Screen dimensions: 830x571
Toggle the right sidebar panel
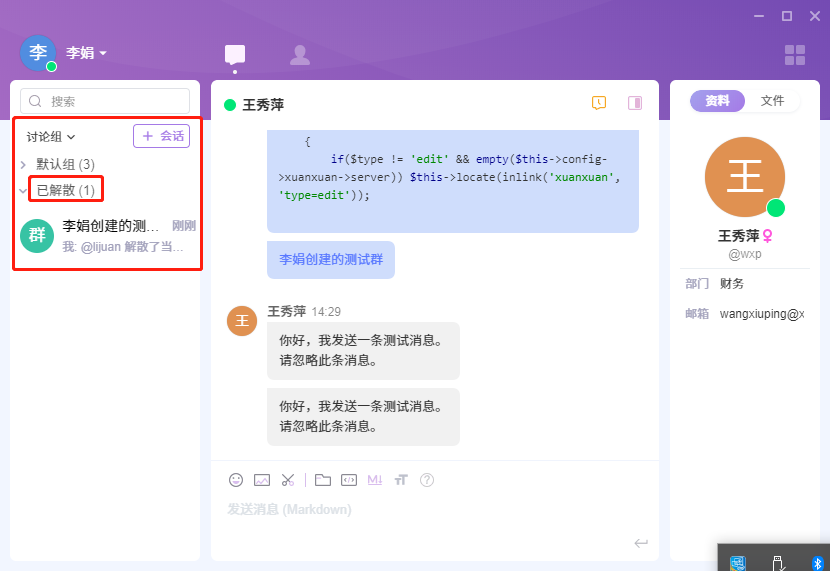[635, 103]
